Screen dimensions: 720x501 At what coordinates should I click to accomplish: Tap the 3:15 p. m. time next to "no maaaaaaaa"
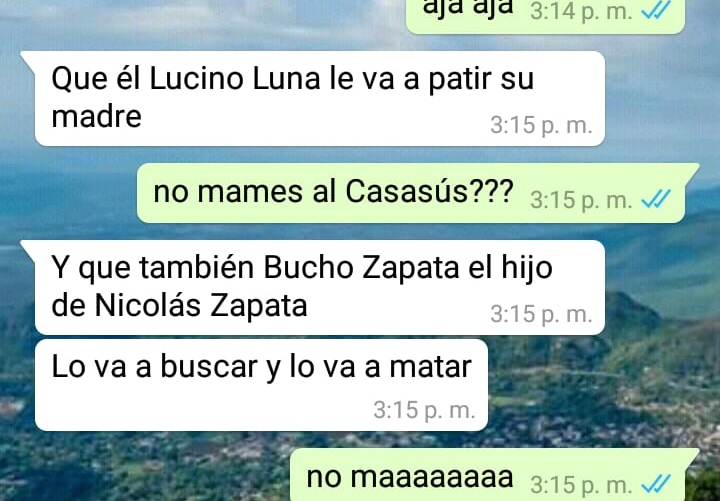(x=581, y=484)
